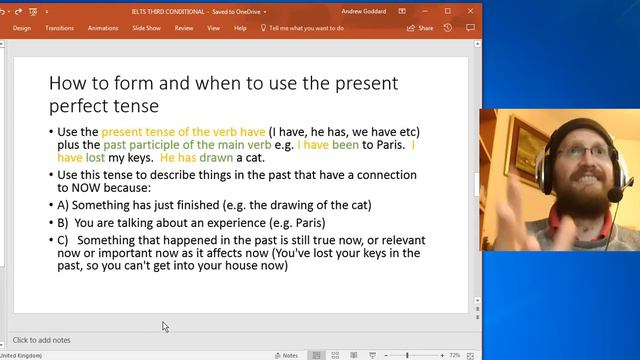
Task: Click the Share button
Action: tap(420, 28)
